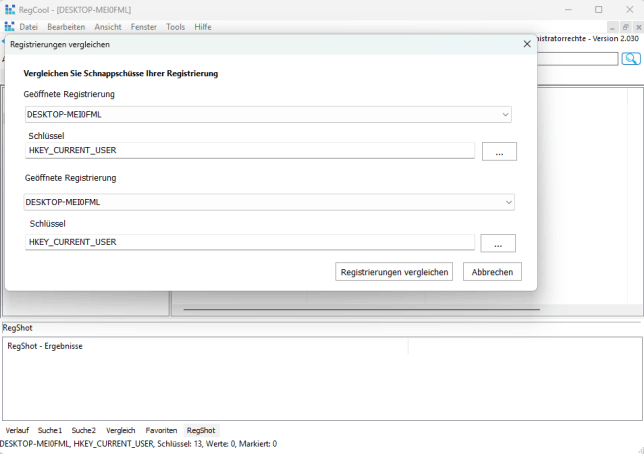Restore the inner MDI child window
Image resolution: width=644 pixels, height=454 pixels.
pyautogui.click(x=624, y=27)
